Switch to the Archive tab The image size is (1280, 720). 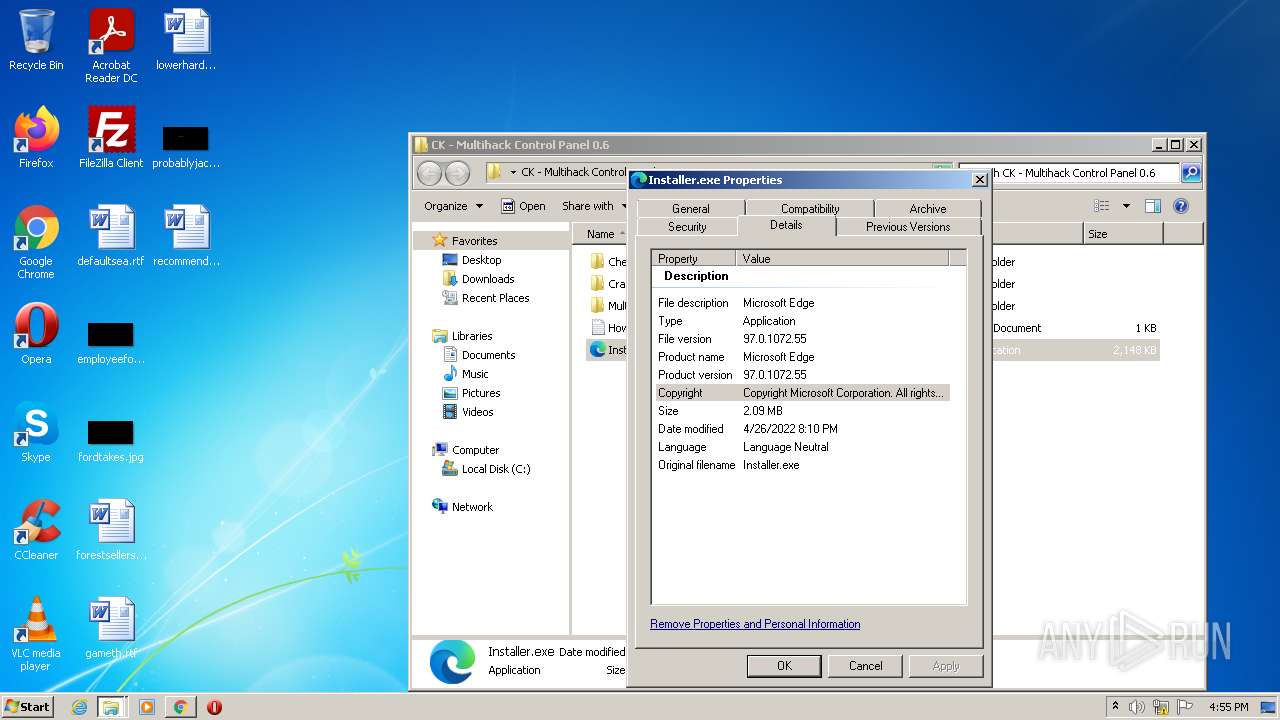[928, 209]
